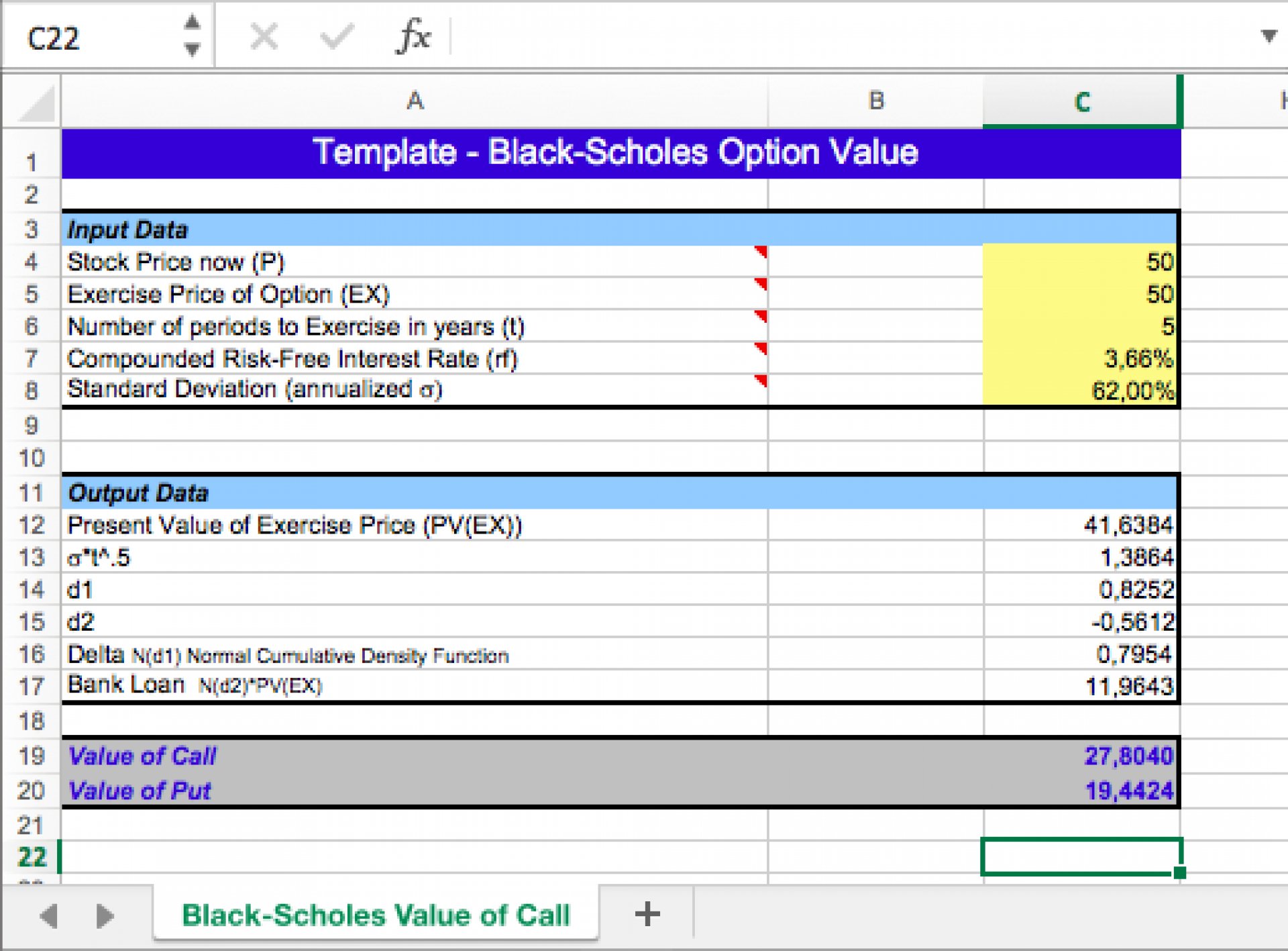Select Delta N(d1) label cell

coord(415,654)
